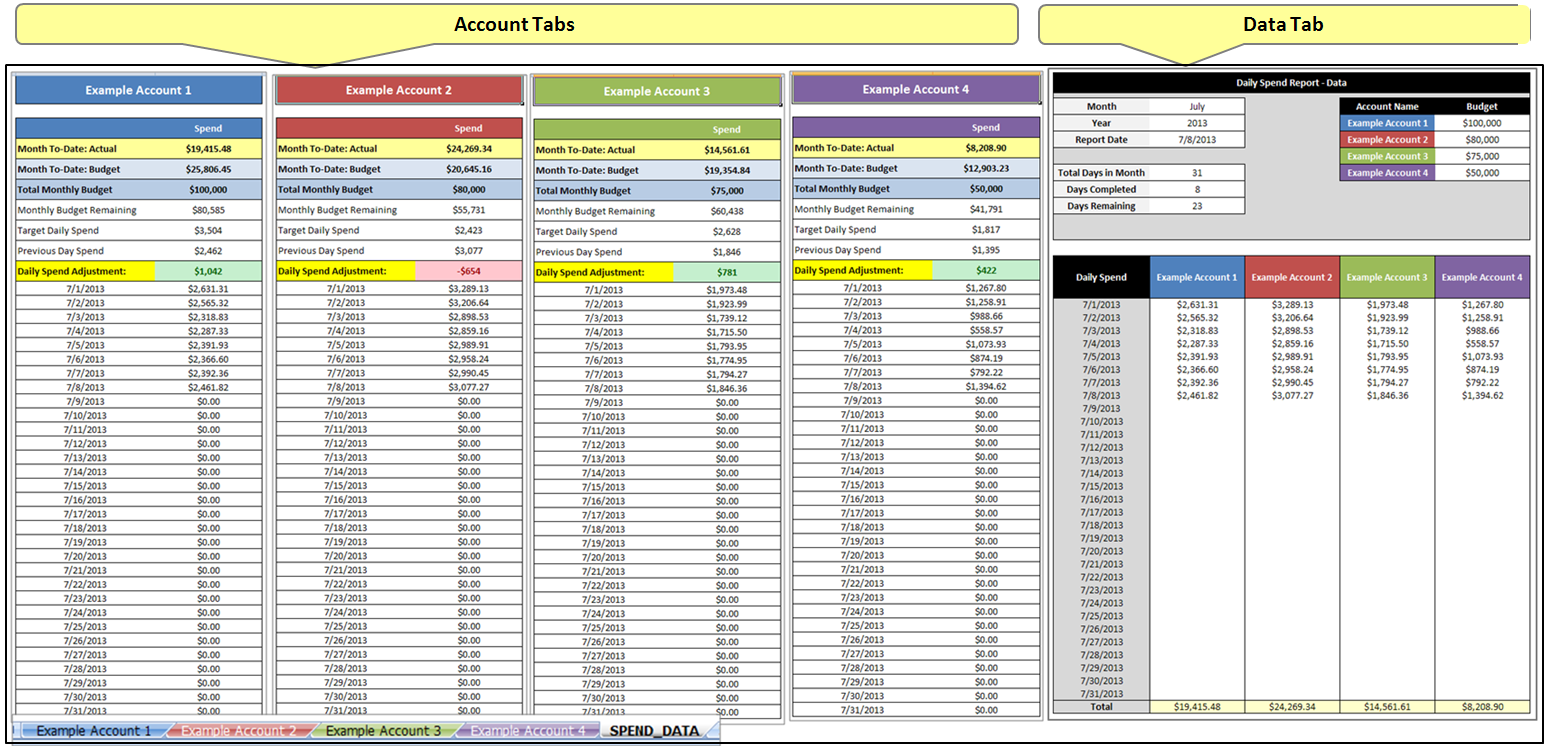
Task: Select $14,561.61 Month To-Date Actual in Account 3 panel
Action: click(x=726, y=150)
